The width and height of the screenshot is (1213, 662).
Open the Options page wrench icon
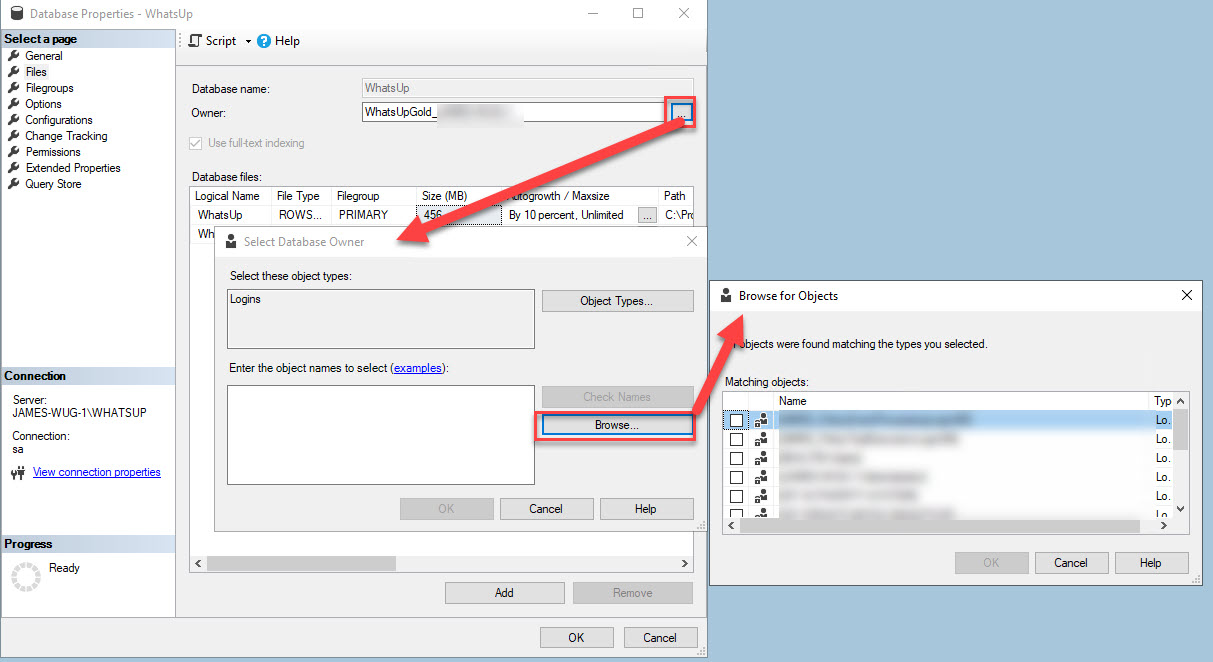pos(14,104)
